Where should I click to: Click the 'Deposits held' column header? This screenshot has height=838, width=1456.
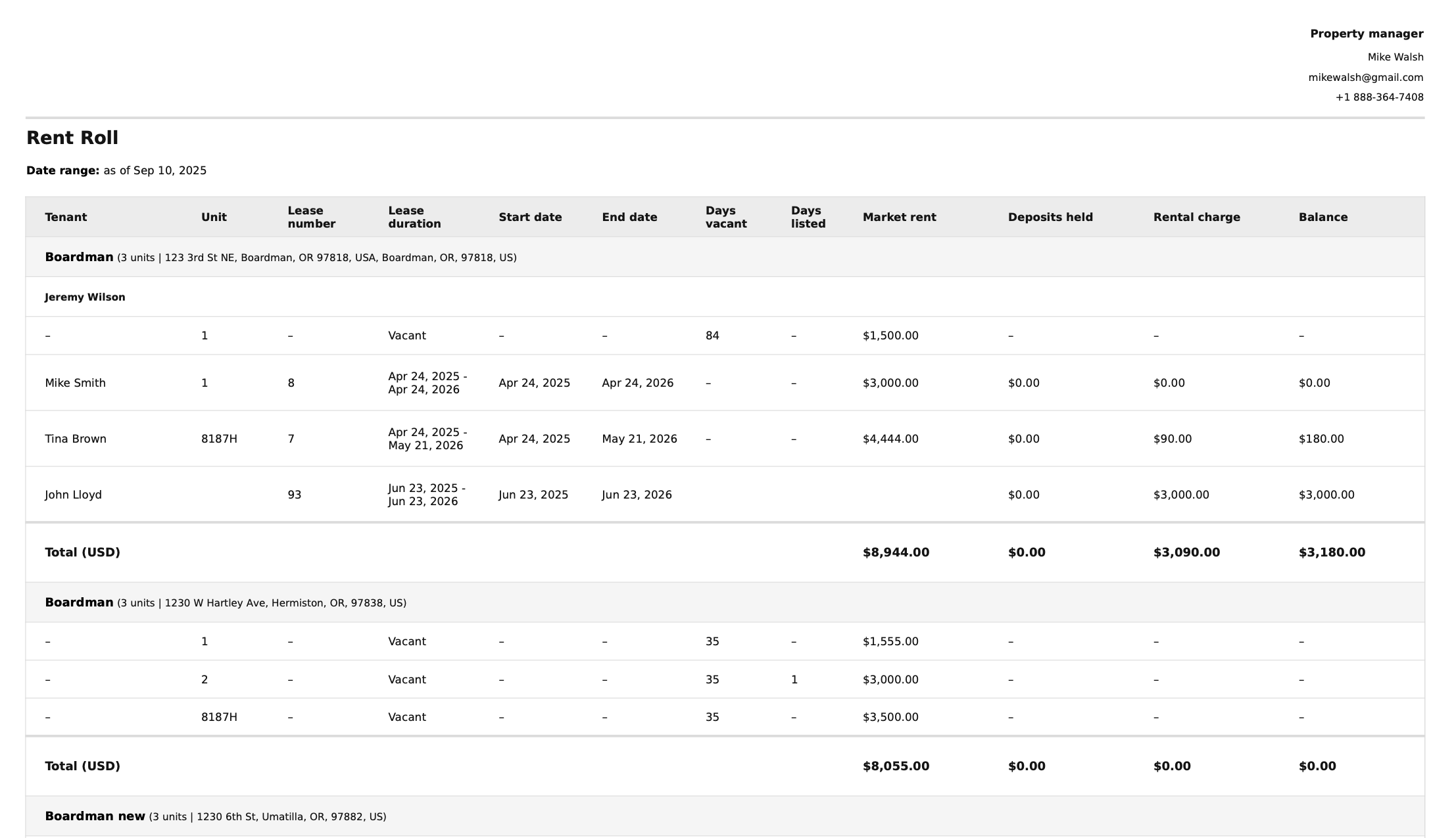click(1050, 217)
